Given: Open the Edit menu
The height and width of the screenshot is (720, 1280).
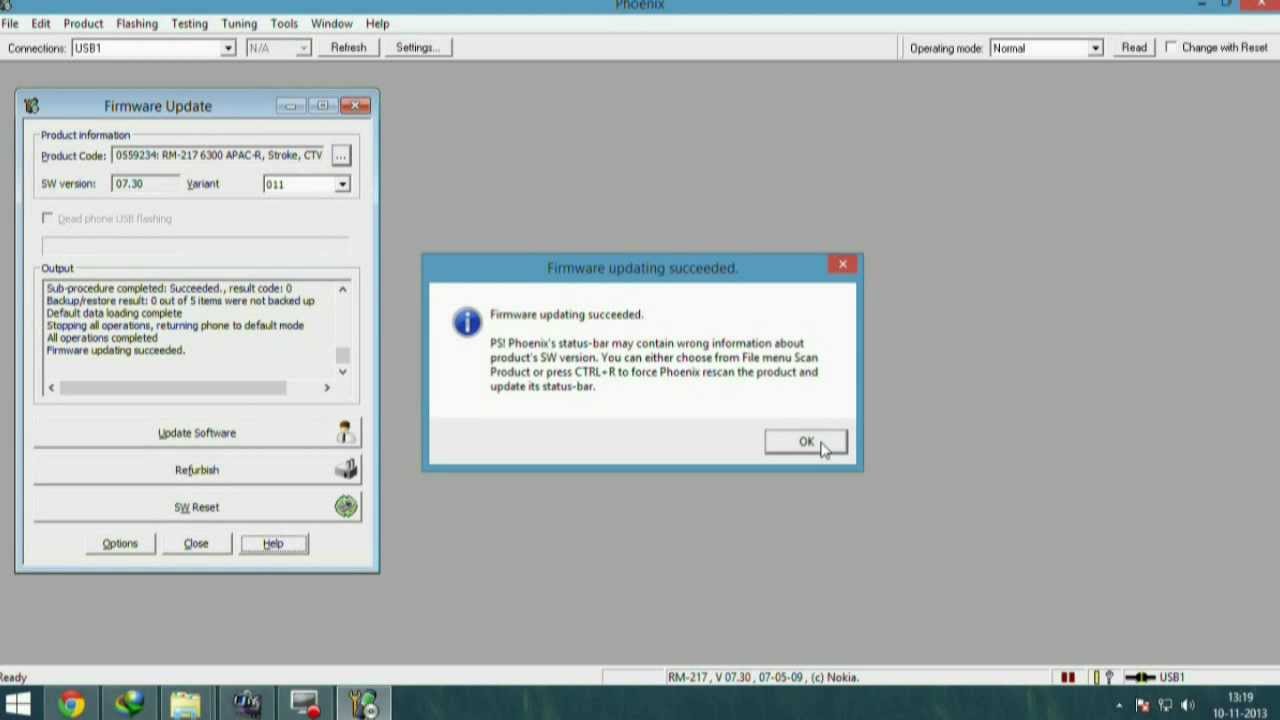Looking at the screenshot, I should (41, 23).
